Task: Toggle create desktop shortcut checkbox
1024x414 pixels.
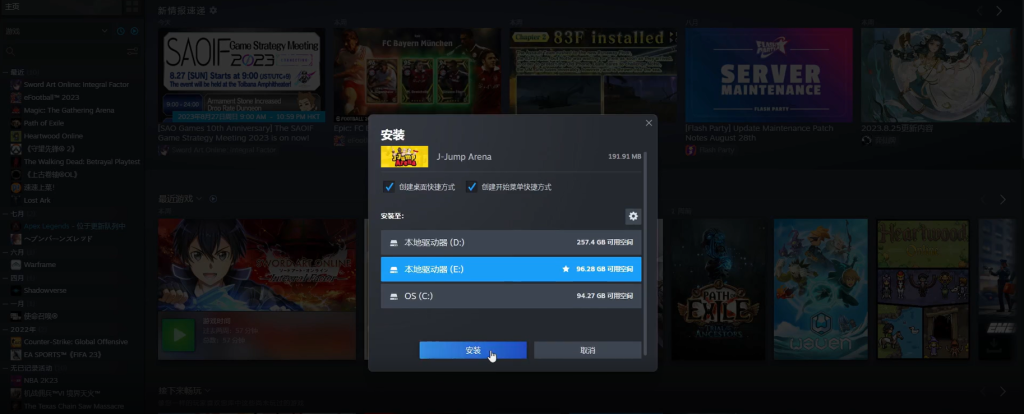Action: 389,187
